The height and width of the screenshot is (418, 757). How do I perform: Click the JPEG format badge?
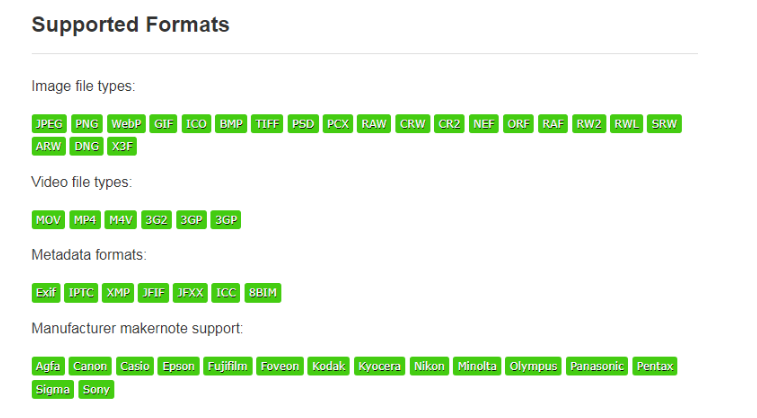pyautogui.click(x=49, y=124)
